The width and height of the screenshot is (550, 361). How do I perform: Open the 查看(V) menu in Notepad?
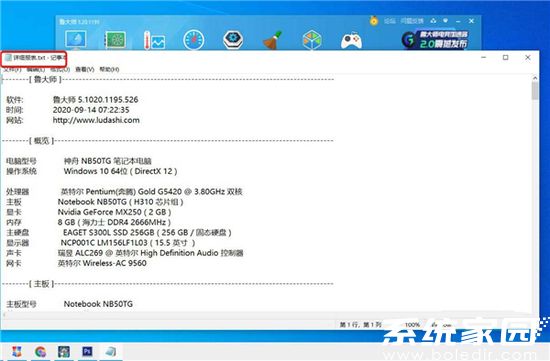coord(85,69)
